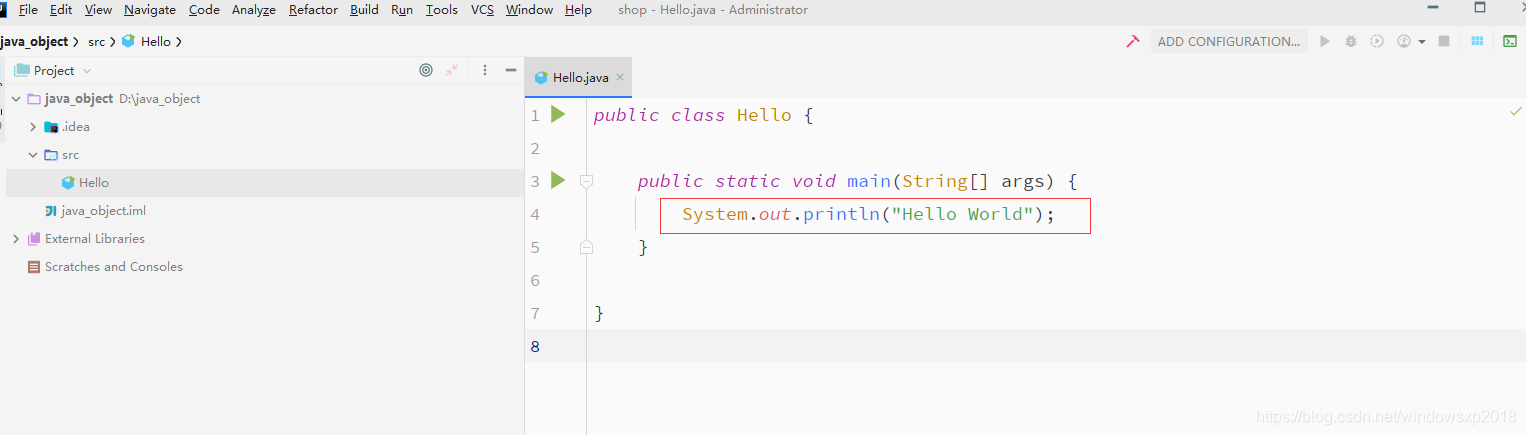1526x435 pixels.
Task: Click External Libraries icon
Action: pyautogui.click(x=34, y=239)
